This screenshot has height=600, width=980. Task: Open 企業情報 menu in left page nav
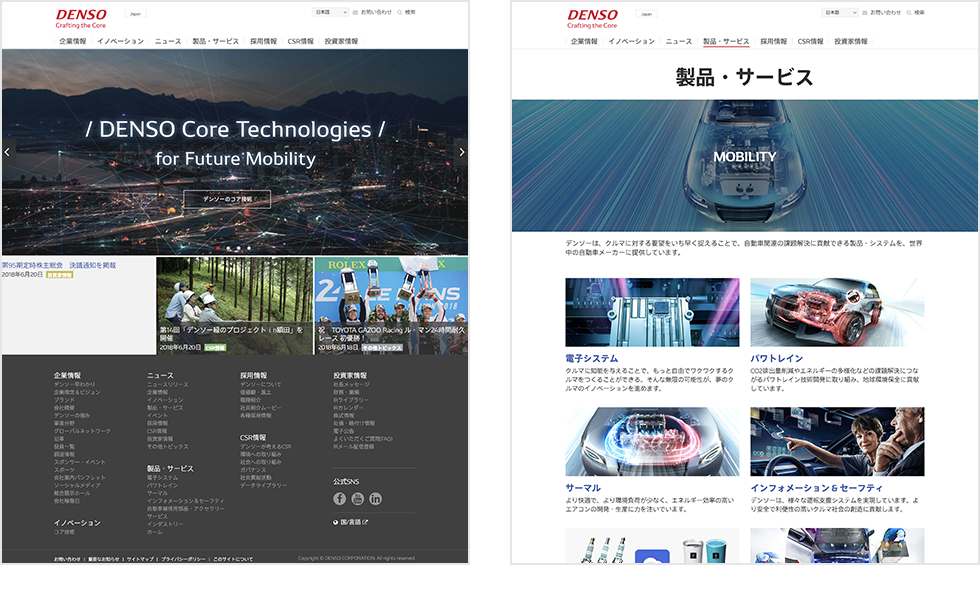(72, 41)
